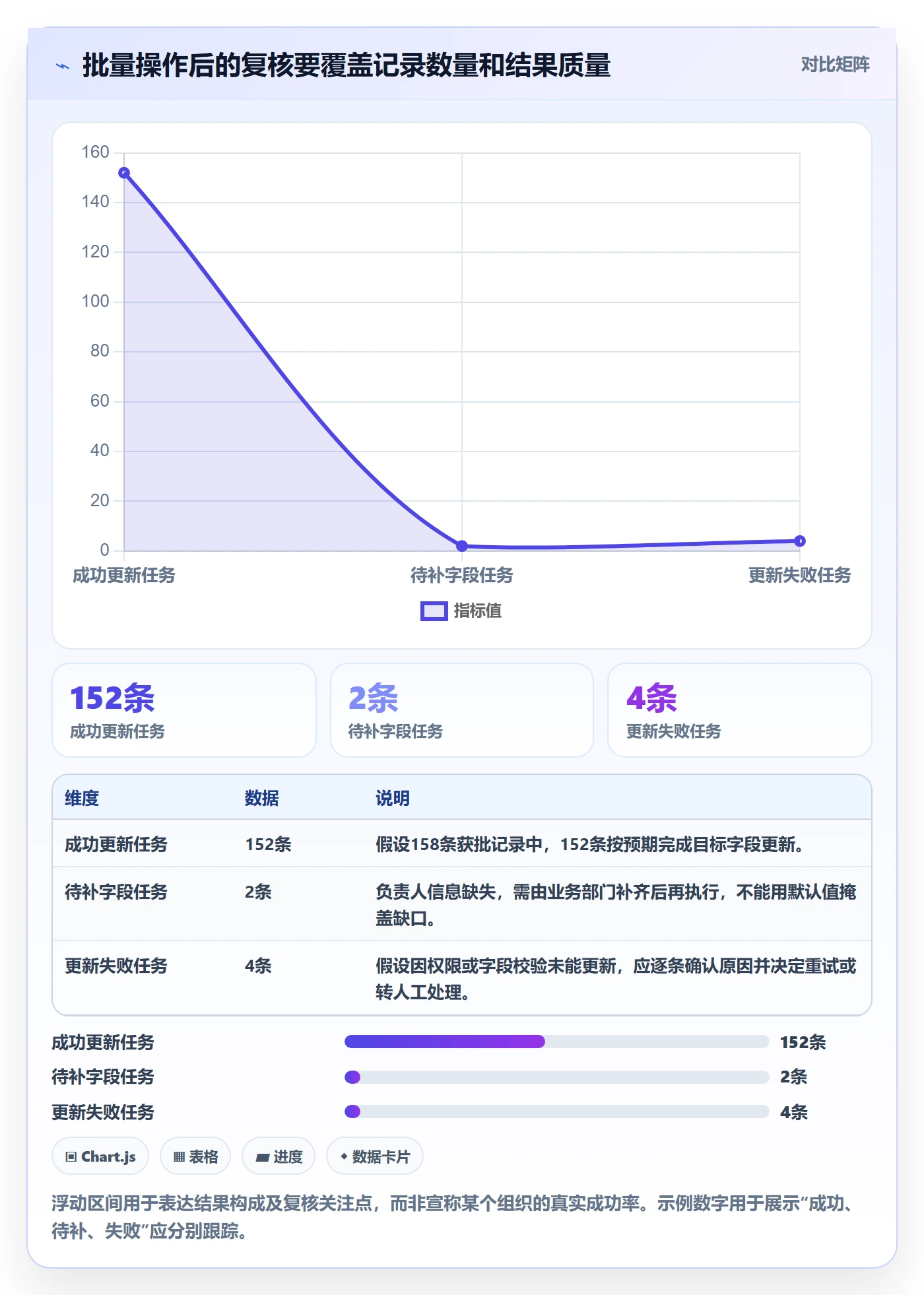Open the 2条 待补字段任务 stat card
The height and width of the screenshot is (1295, 924).
(x=462, y=710)
